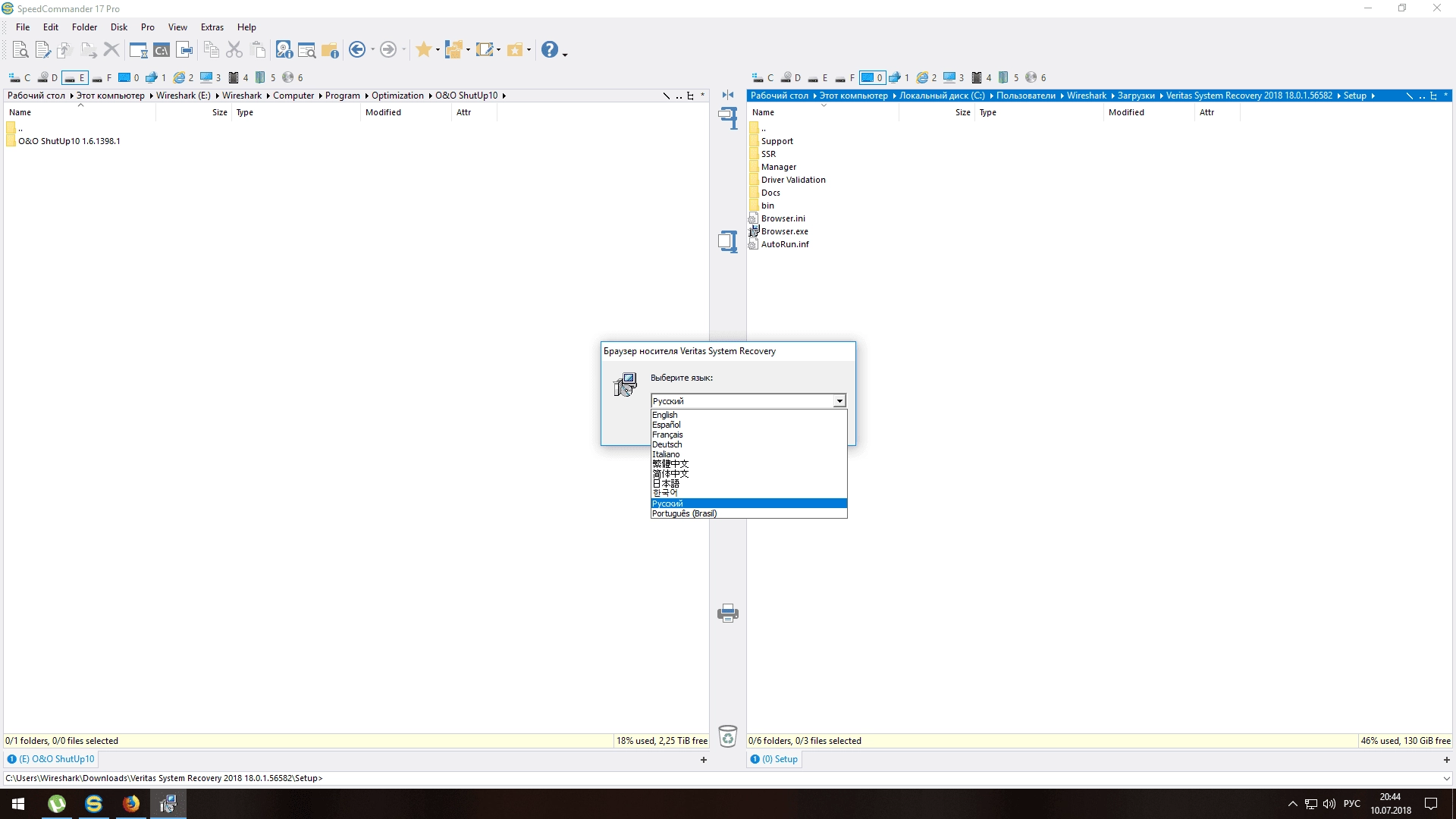Sort right panel by Modified column header

point(1148,112)
